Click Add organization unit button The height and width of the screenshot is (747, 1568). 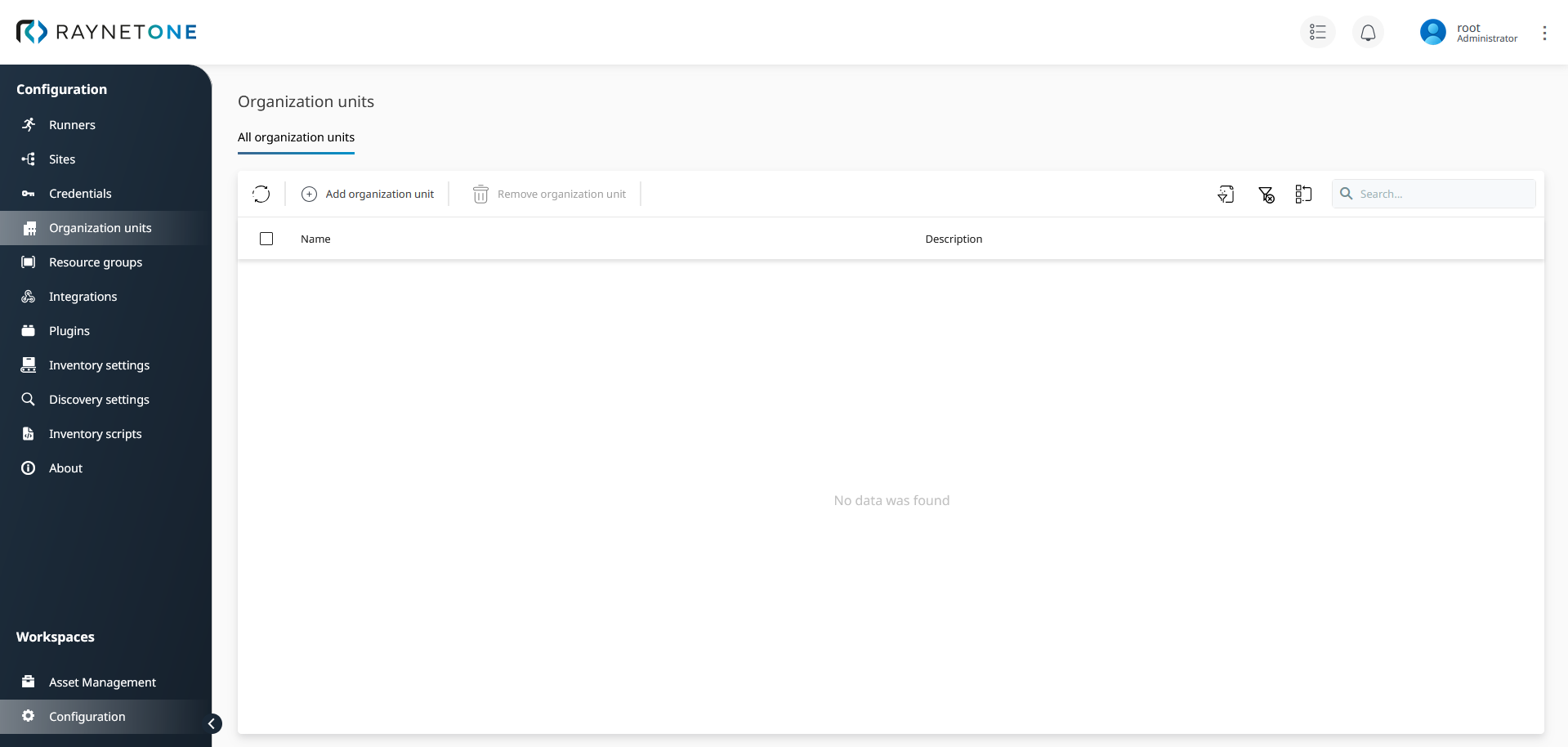tap(368, 194)
